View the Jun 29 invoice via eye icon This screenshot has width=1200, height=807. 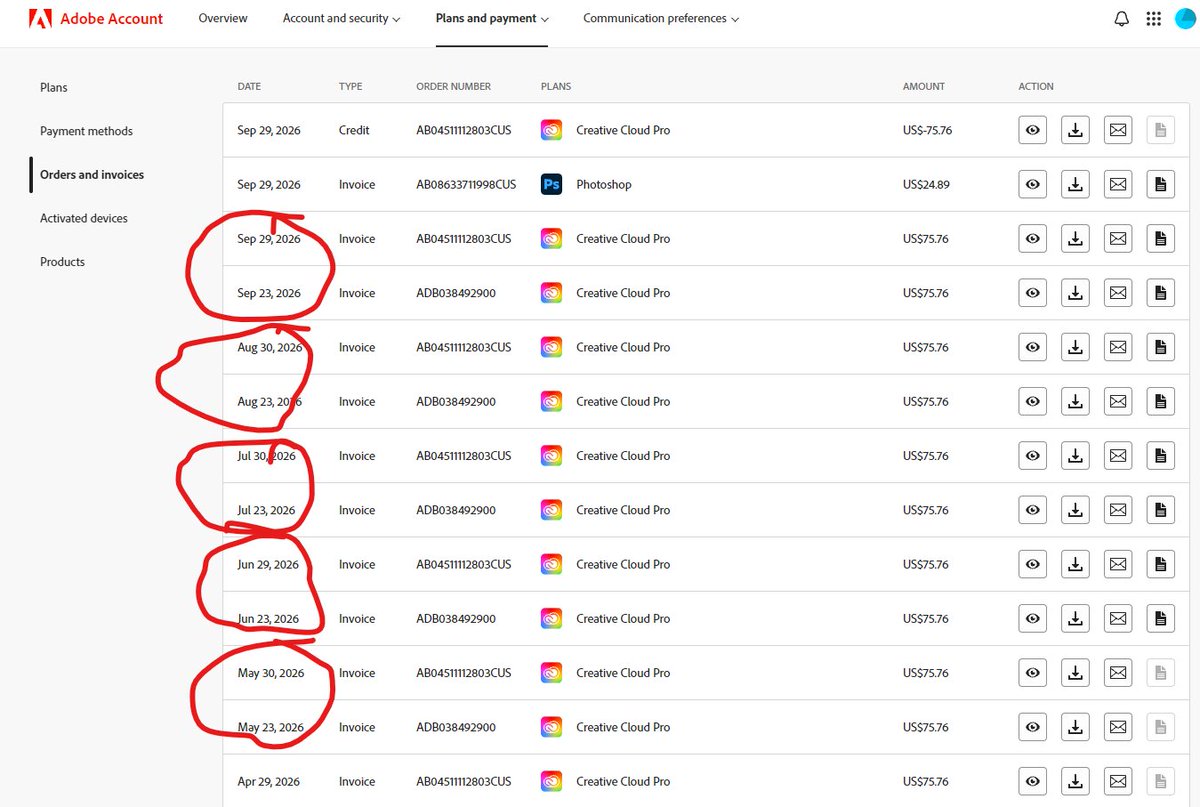click(1033, 564)
